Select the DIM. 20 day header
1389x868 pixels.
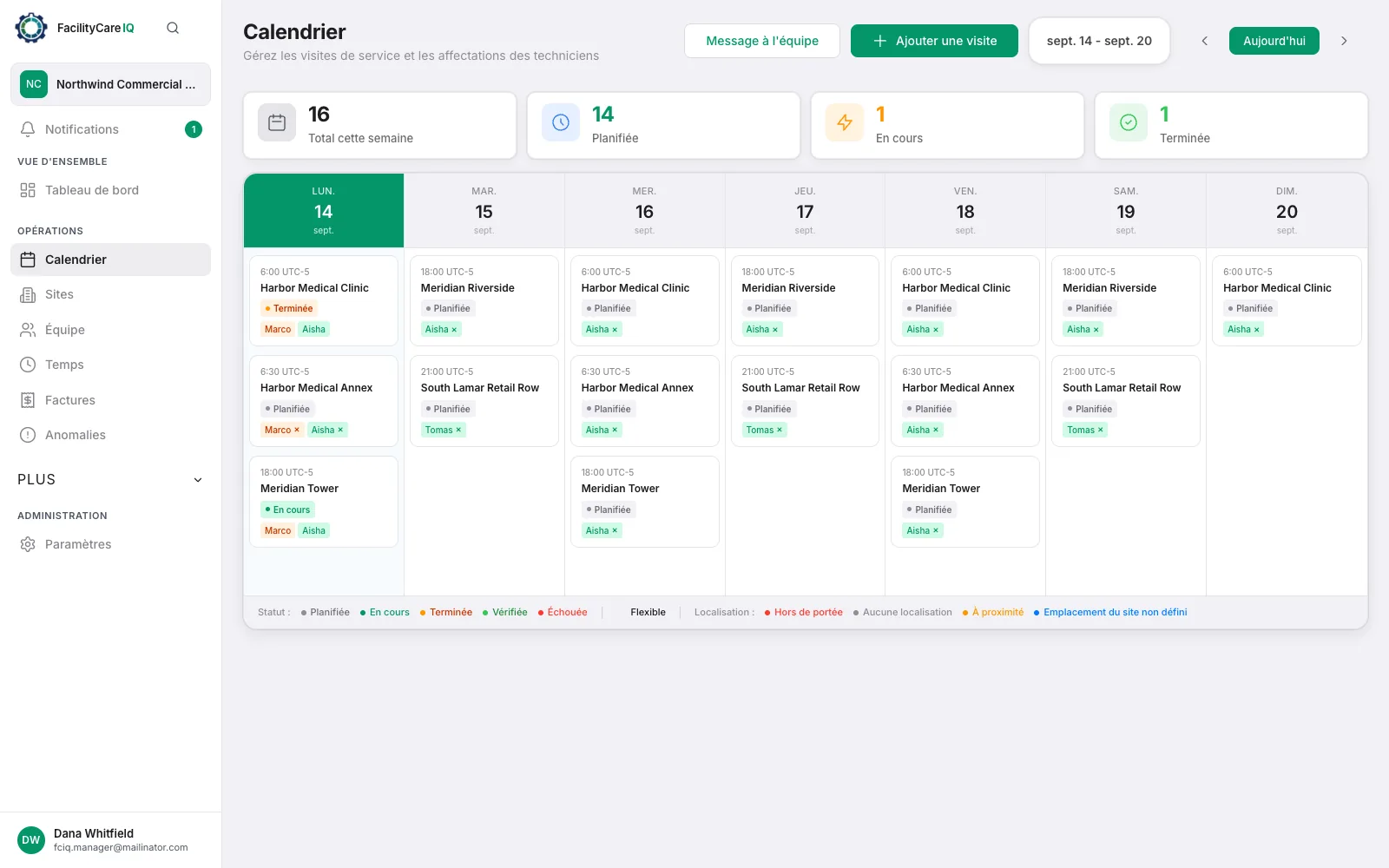[x=1287, y=211]
